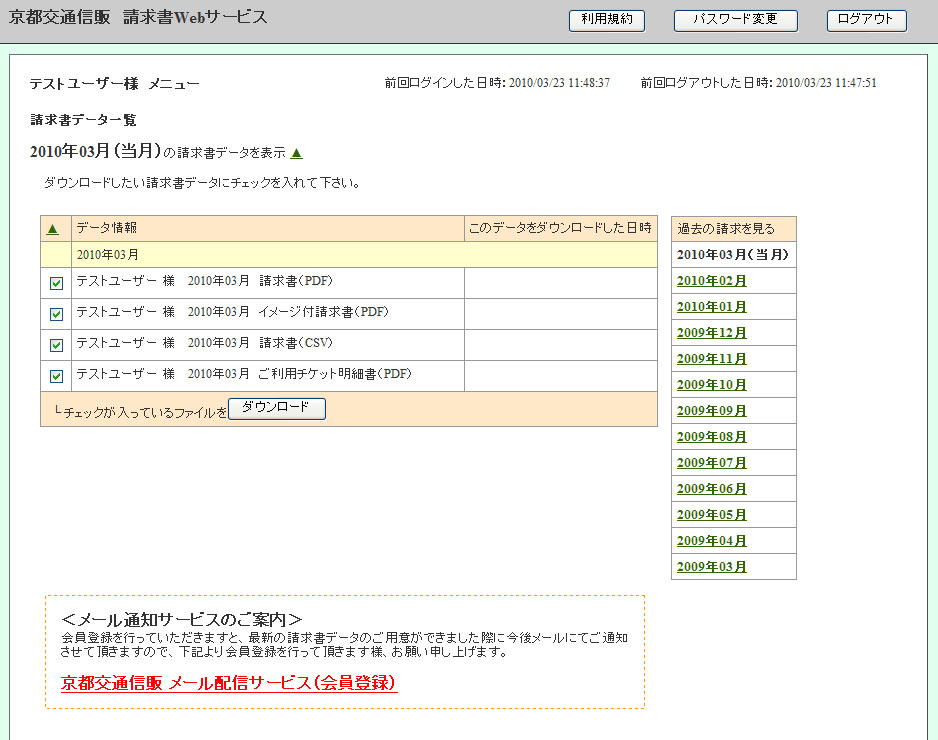Open 2009年05月 invoice data

pyautogui.click(x=712, y=515)
